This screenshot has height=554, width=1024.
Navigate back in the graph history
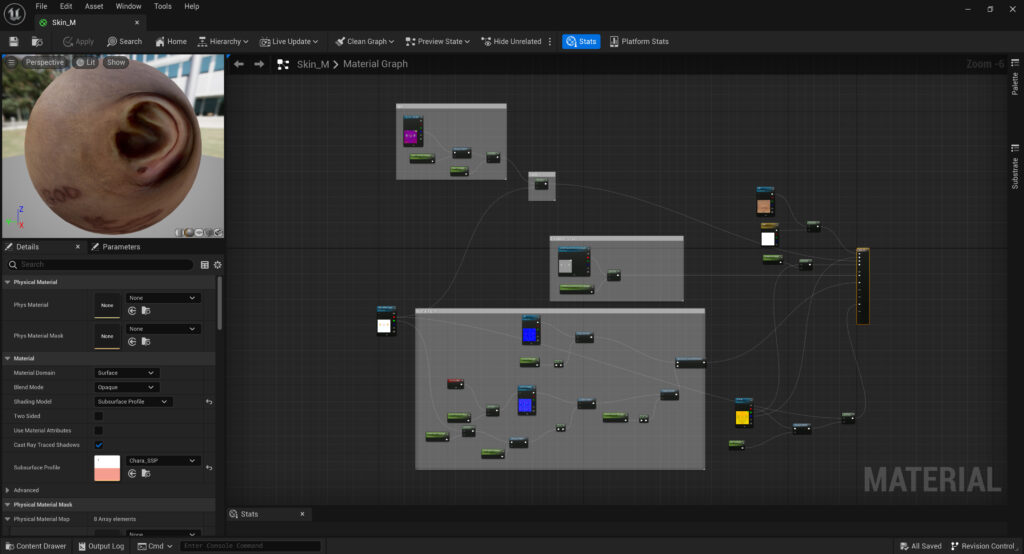[239, 64]
